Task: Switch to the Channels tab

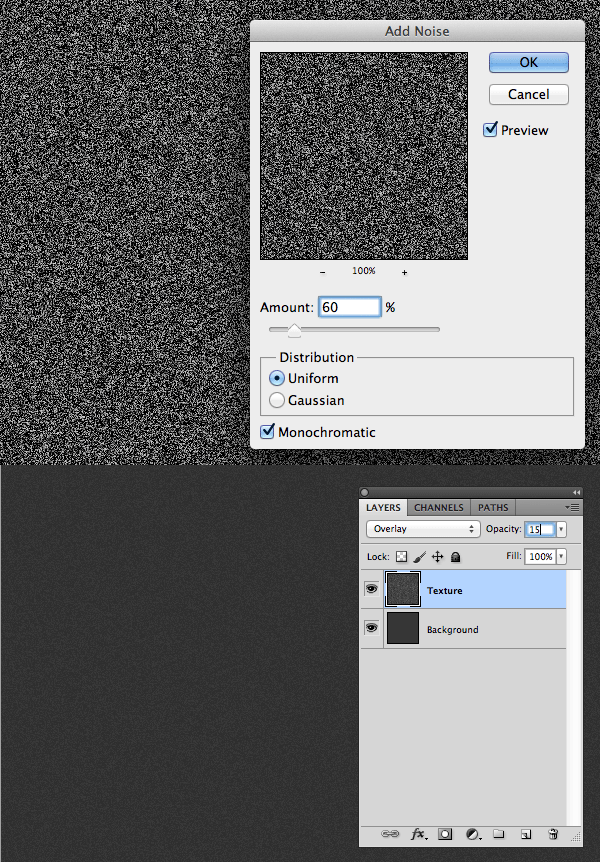Action: pos(439,507)
